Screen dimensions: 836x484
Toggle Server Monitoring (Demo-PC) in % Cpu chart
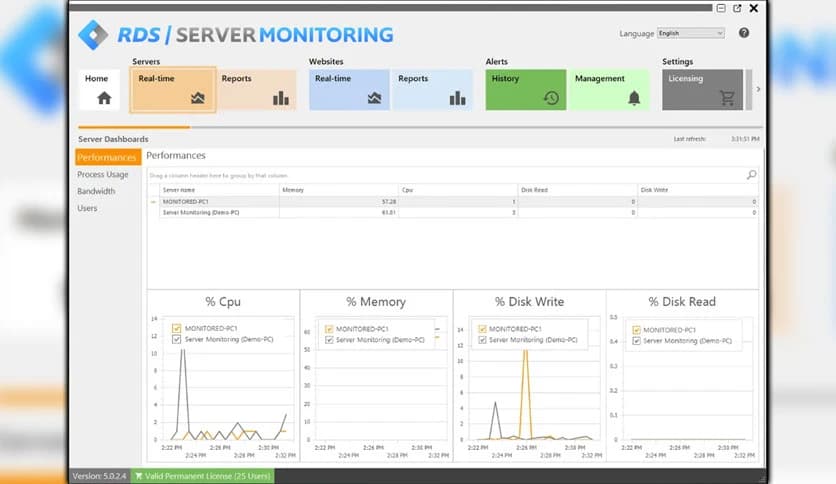point(176,339)
